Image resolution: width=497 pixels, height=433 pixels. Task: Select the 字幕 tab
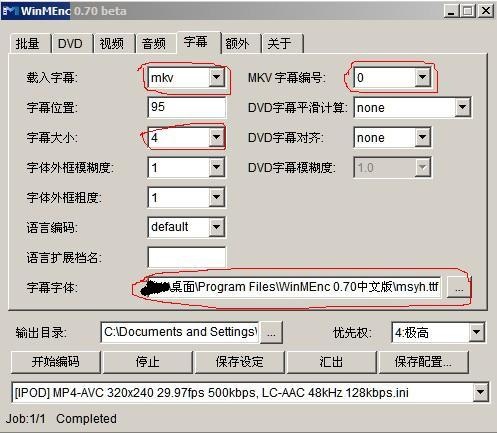click(199, 42)
